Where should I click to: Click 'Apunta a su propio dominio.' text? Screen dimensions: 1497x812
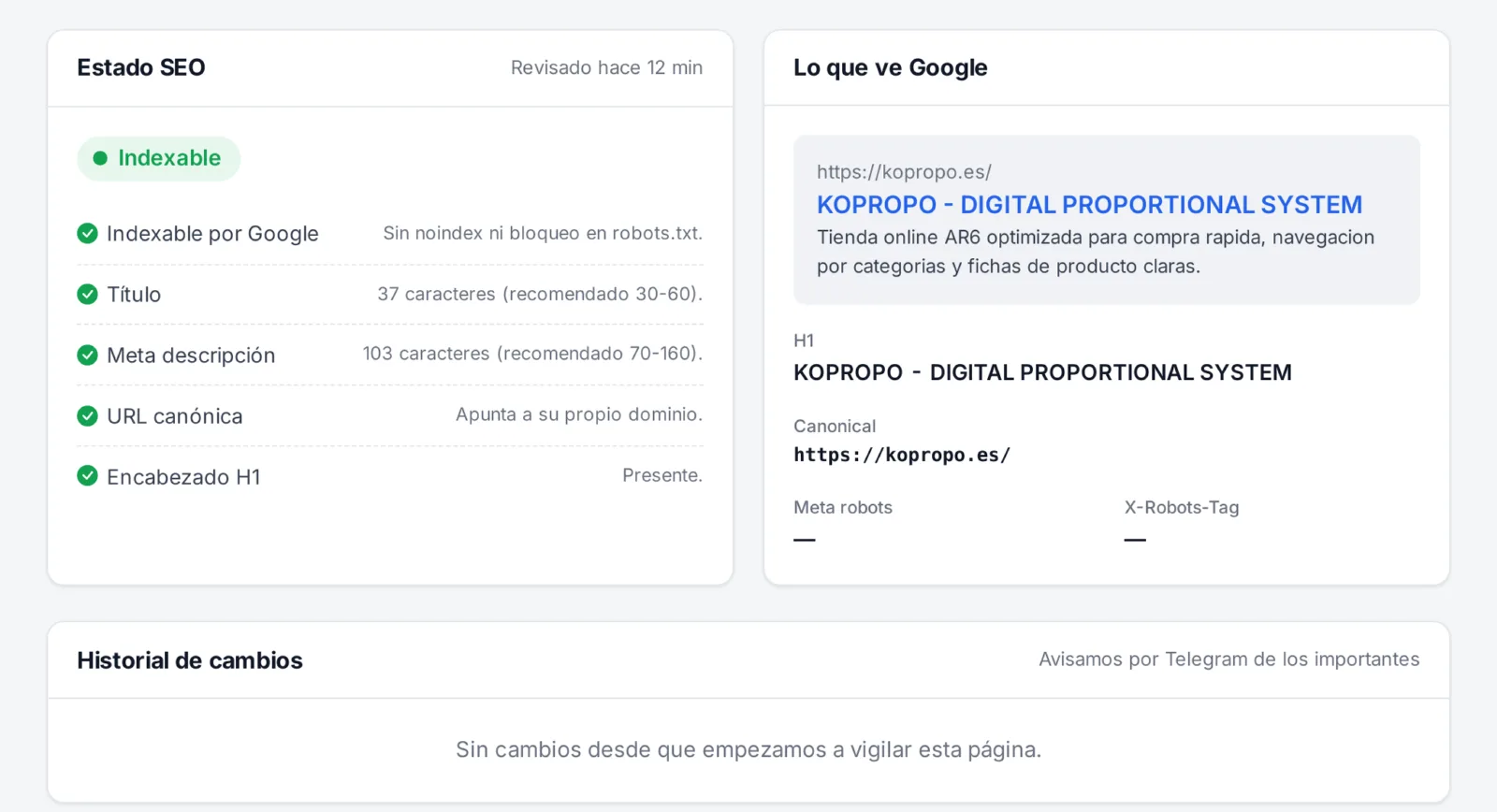(x=579, y=414)
